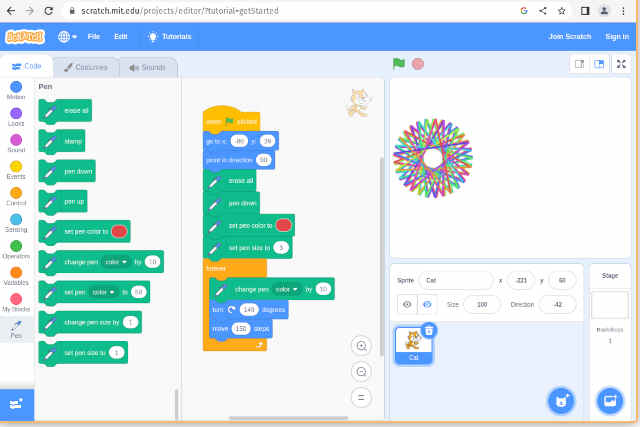Click when flag clicked hat block
The image size is (640, 427).
231,120
